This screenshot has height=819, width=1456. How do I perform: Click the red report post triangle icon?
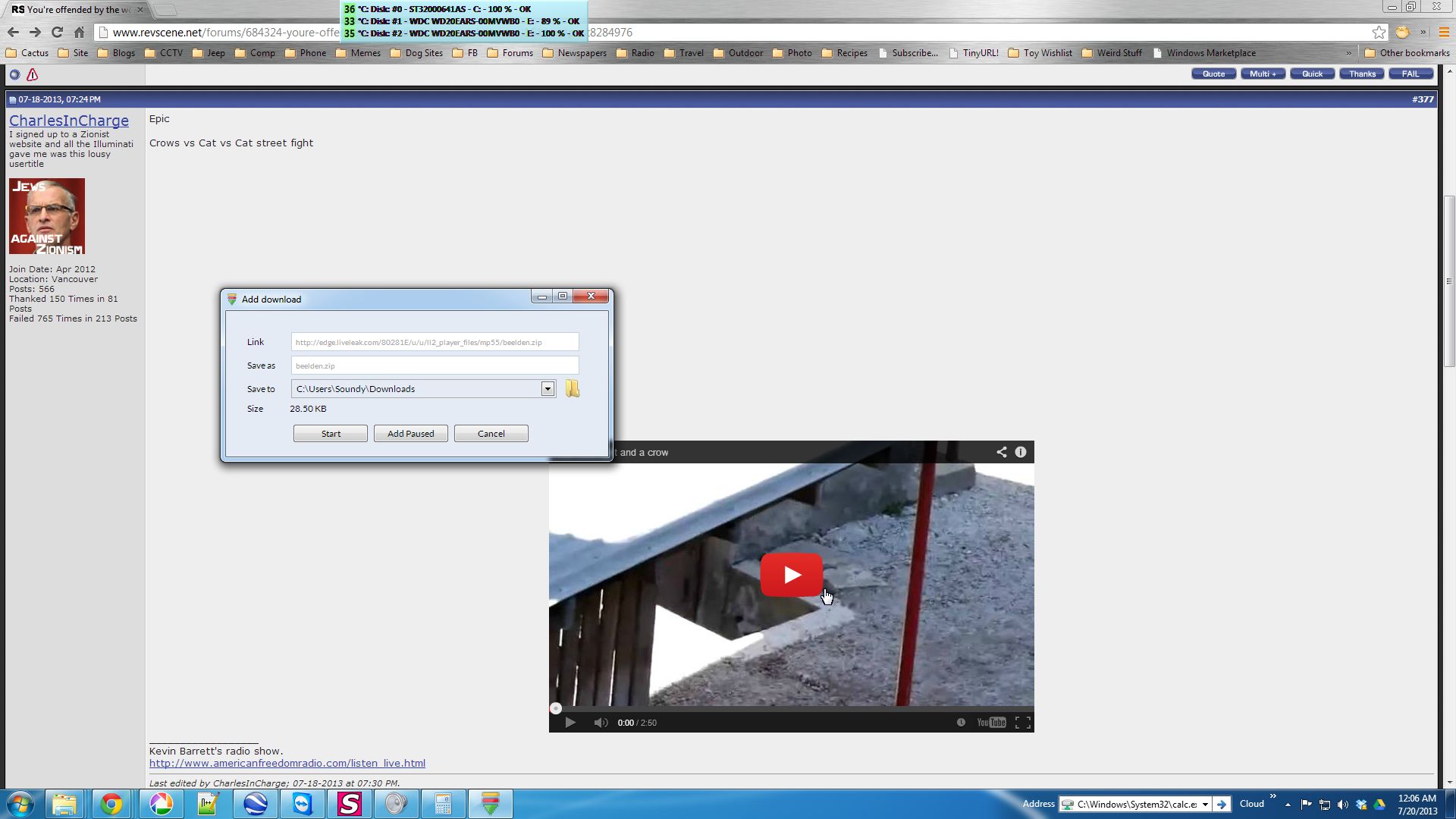point(32,74)
